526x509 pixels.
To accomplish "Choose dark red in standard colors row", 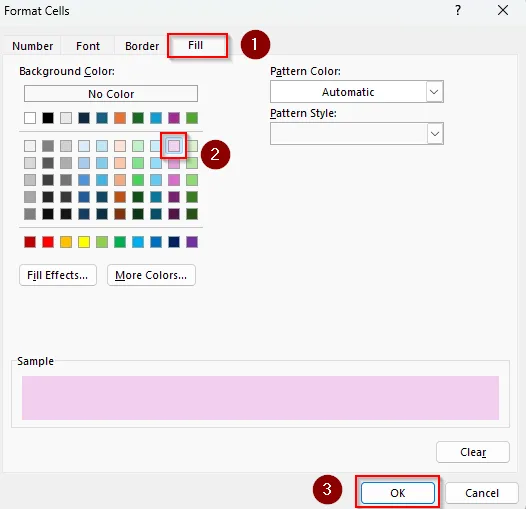I will click(30, 242).
